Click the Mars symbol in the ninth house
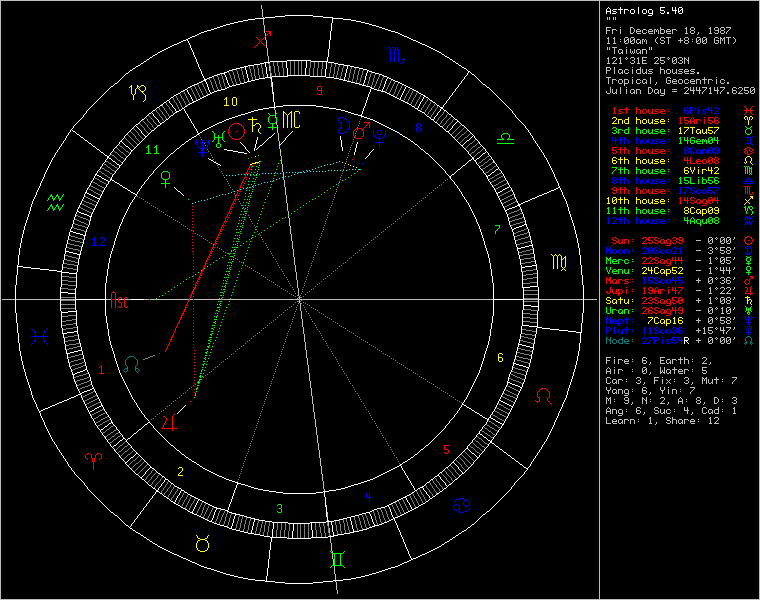 point(359,128)
